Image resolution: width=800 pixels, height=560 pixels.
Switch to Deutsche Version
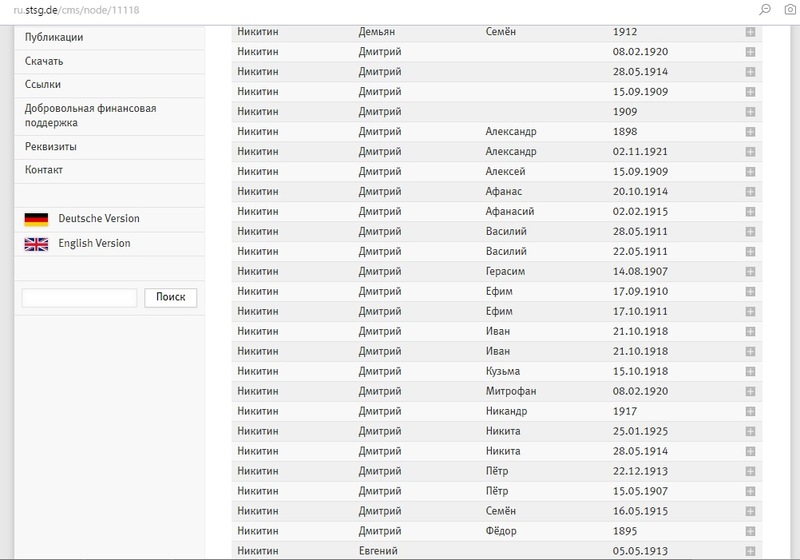pos(99,219)
